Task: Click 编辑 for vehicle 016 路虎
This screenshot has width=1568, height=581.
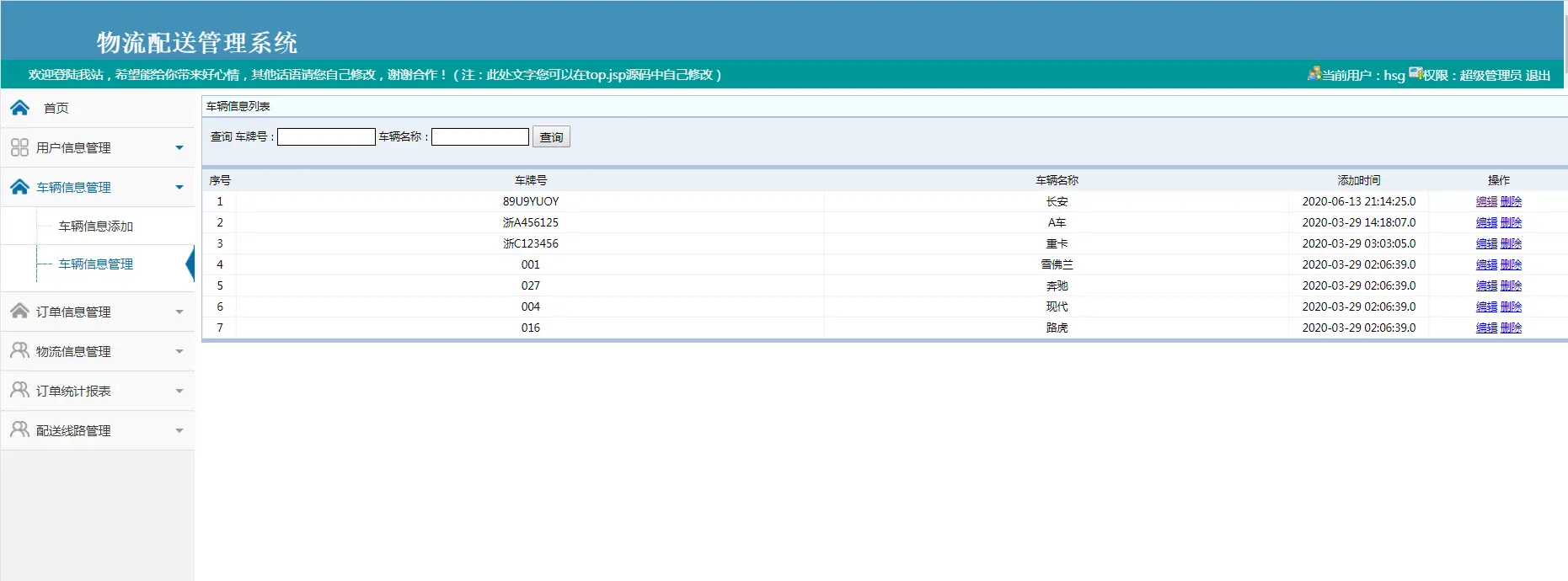Action: 1487,328
